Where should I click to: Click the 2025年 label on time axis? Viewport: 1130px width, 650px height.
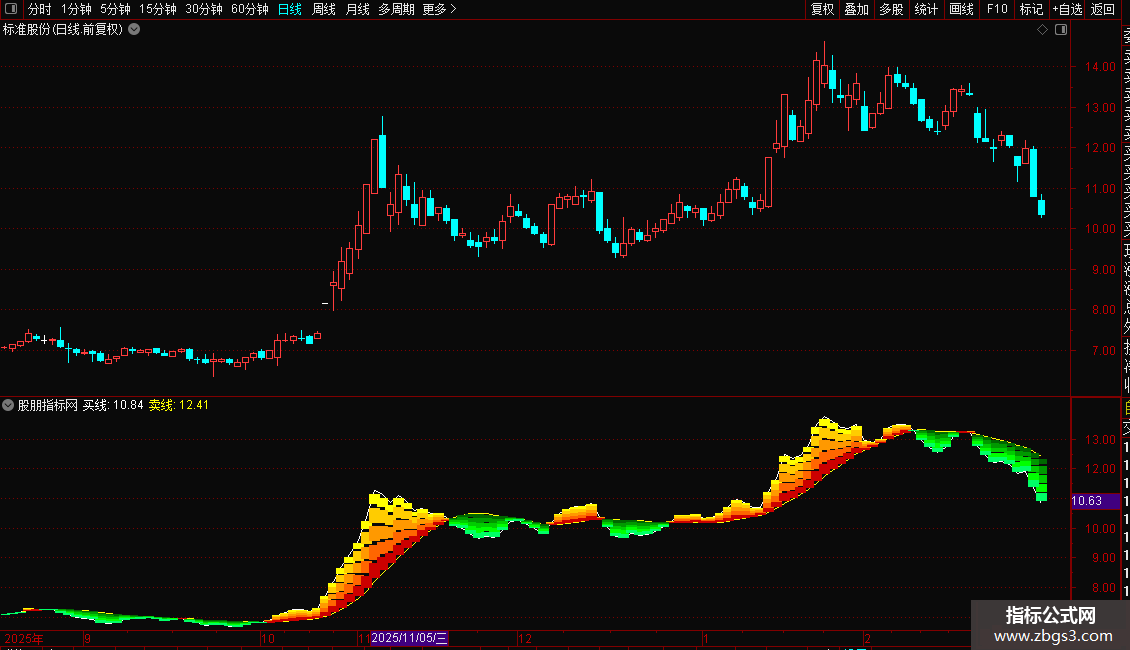coord(24,638)
